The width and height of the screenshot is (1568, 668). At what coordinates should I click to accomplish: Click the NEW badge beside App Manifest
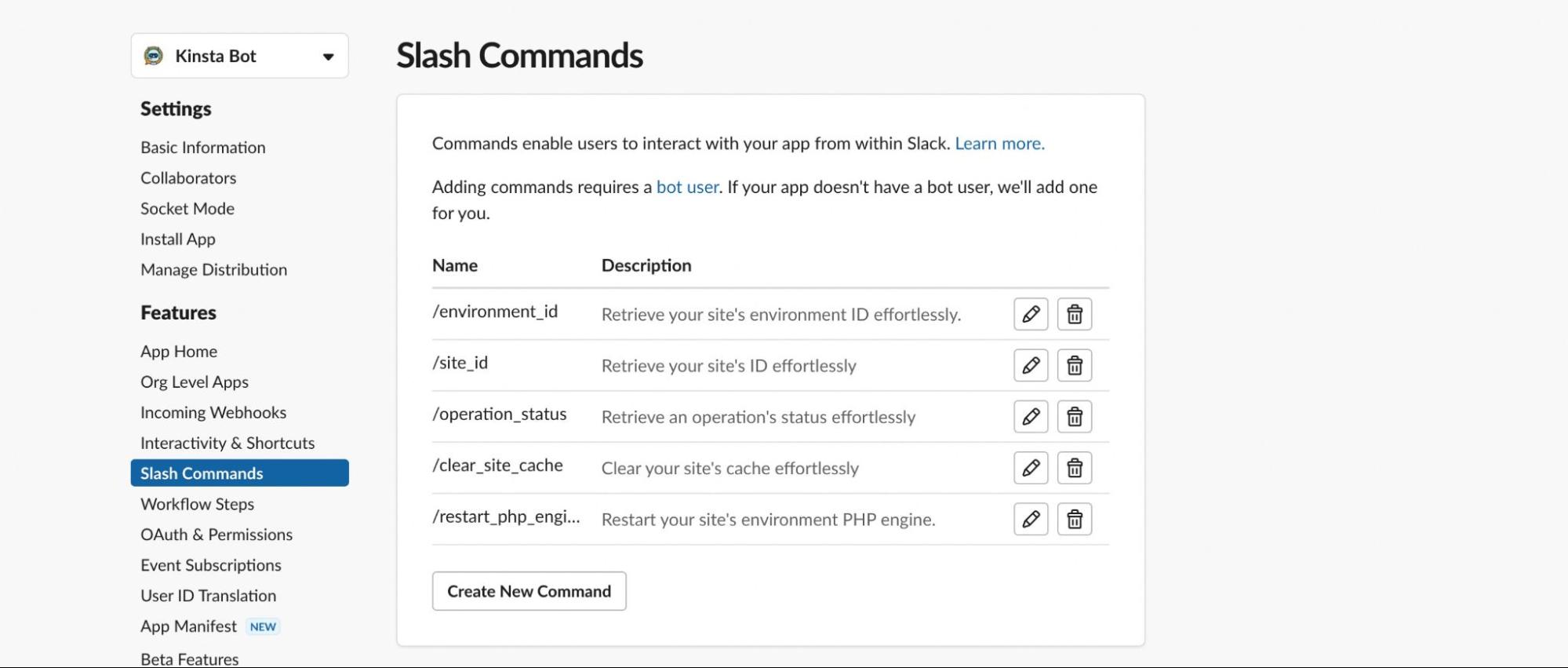[263, 626]
